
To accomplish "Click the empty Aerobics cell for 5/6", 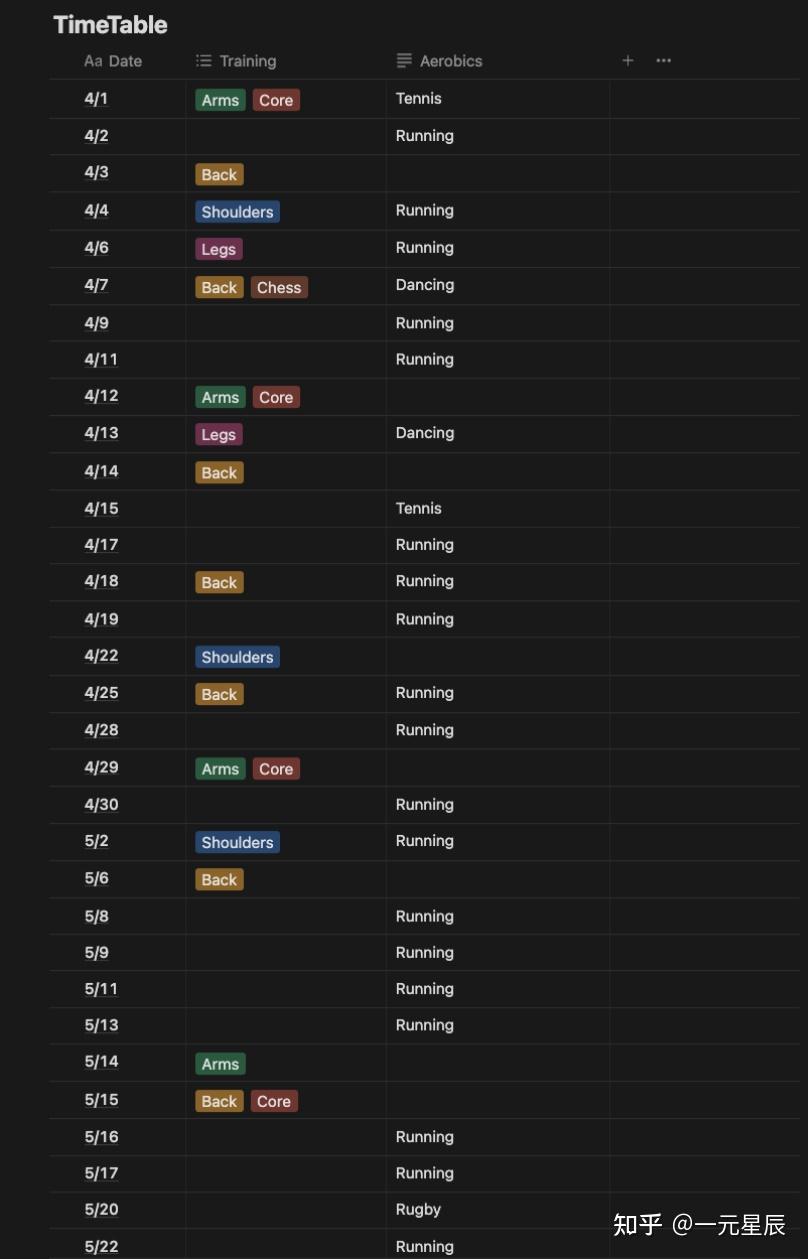I will click(498, 880).
